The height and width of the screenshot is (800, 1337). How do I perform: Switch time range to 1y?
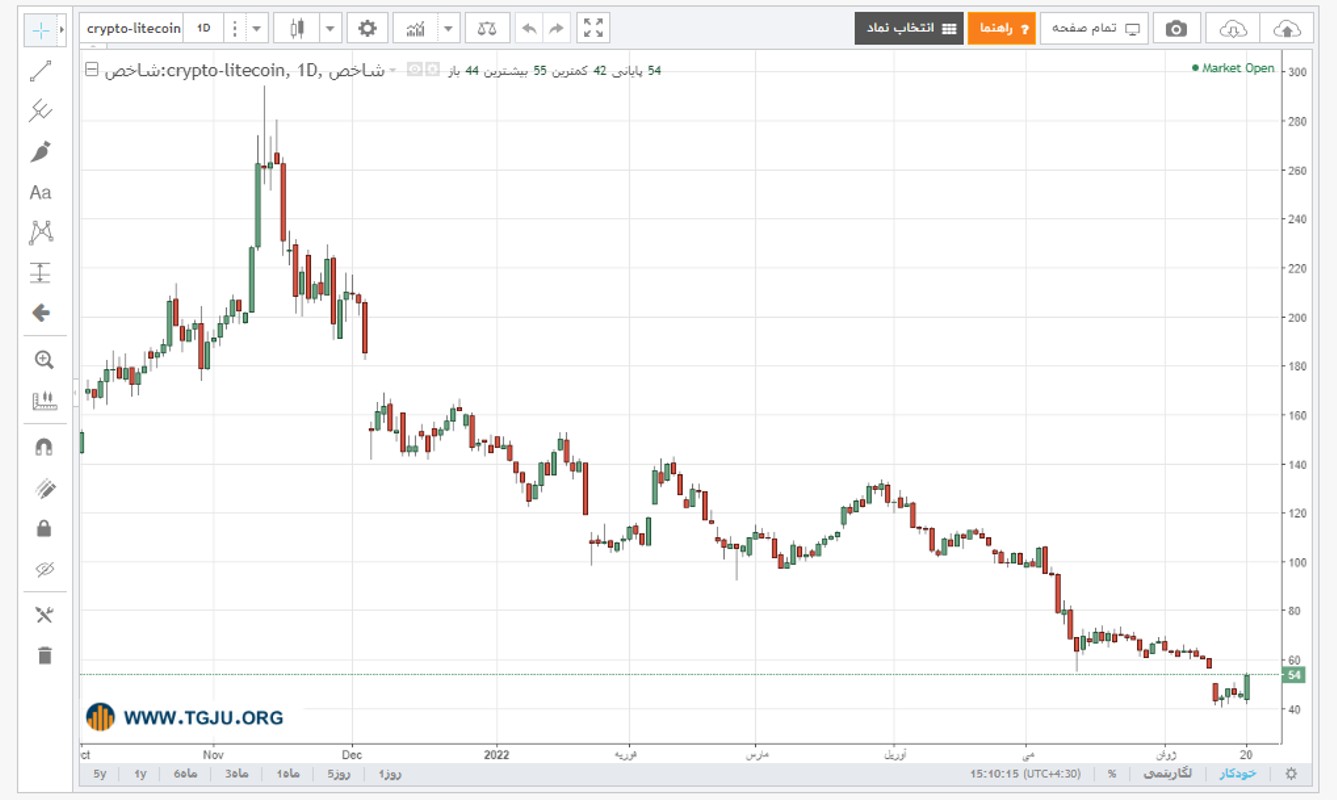[x=140, y=774]
